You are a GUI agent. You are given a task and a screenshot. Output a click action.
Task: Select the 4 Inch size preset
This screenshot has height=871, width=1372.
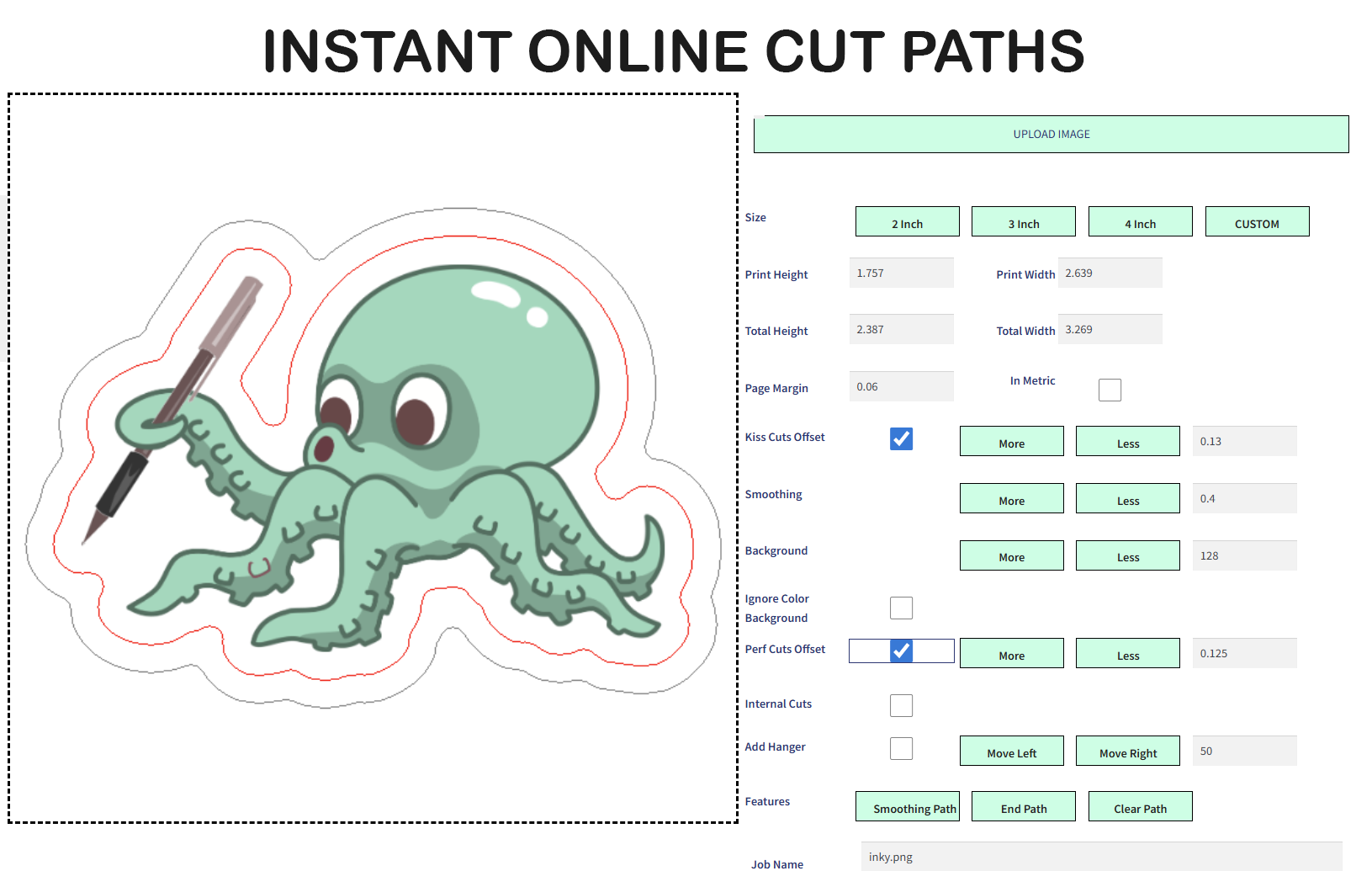pyautogui.click(x=1140, y=221)
